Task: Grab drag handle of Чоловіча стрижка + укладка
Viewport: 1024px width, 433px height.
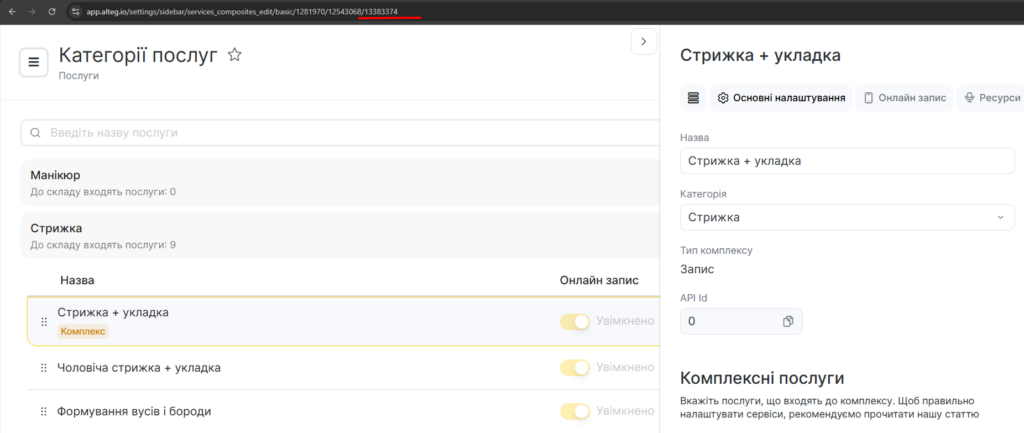Action: pyautogui.click(x=44, y=368)
